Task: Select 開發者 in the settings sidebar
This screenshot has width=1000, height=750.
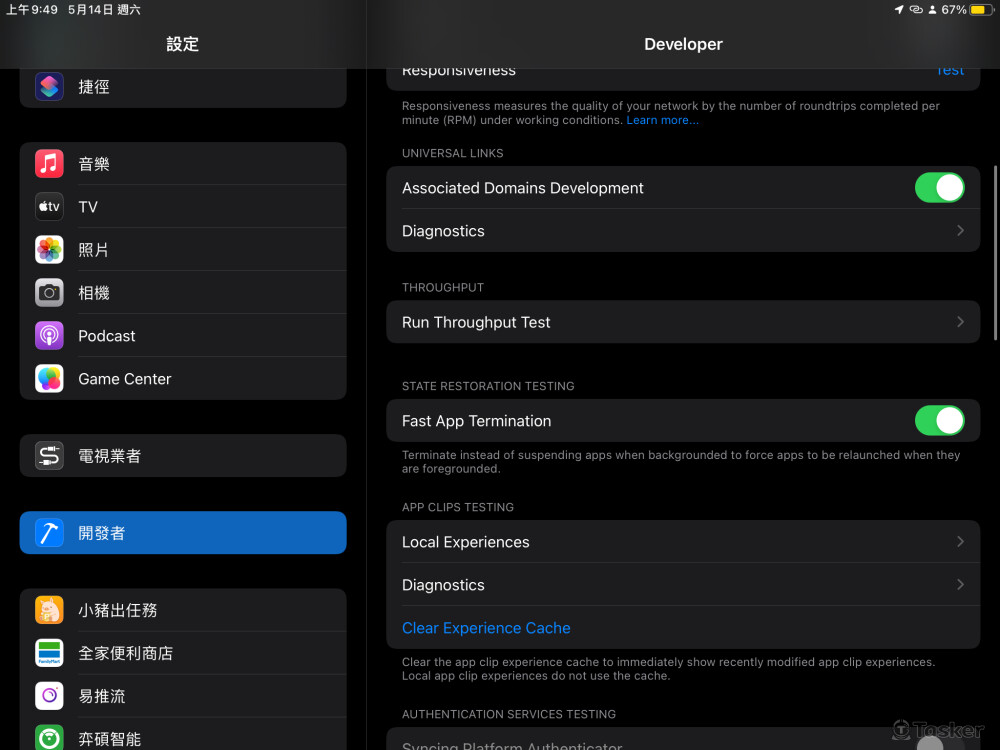Action: pyautogui.click(x=183, y=533)
